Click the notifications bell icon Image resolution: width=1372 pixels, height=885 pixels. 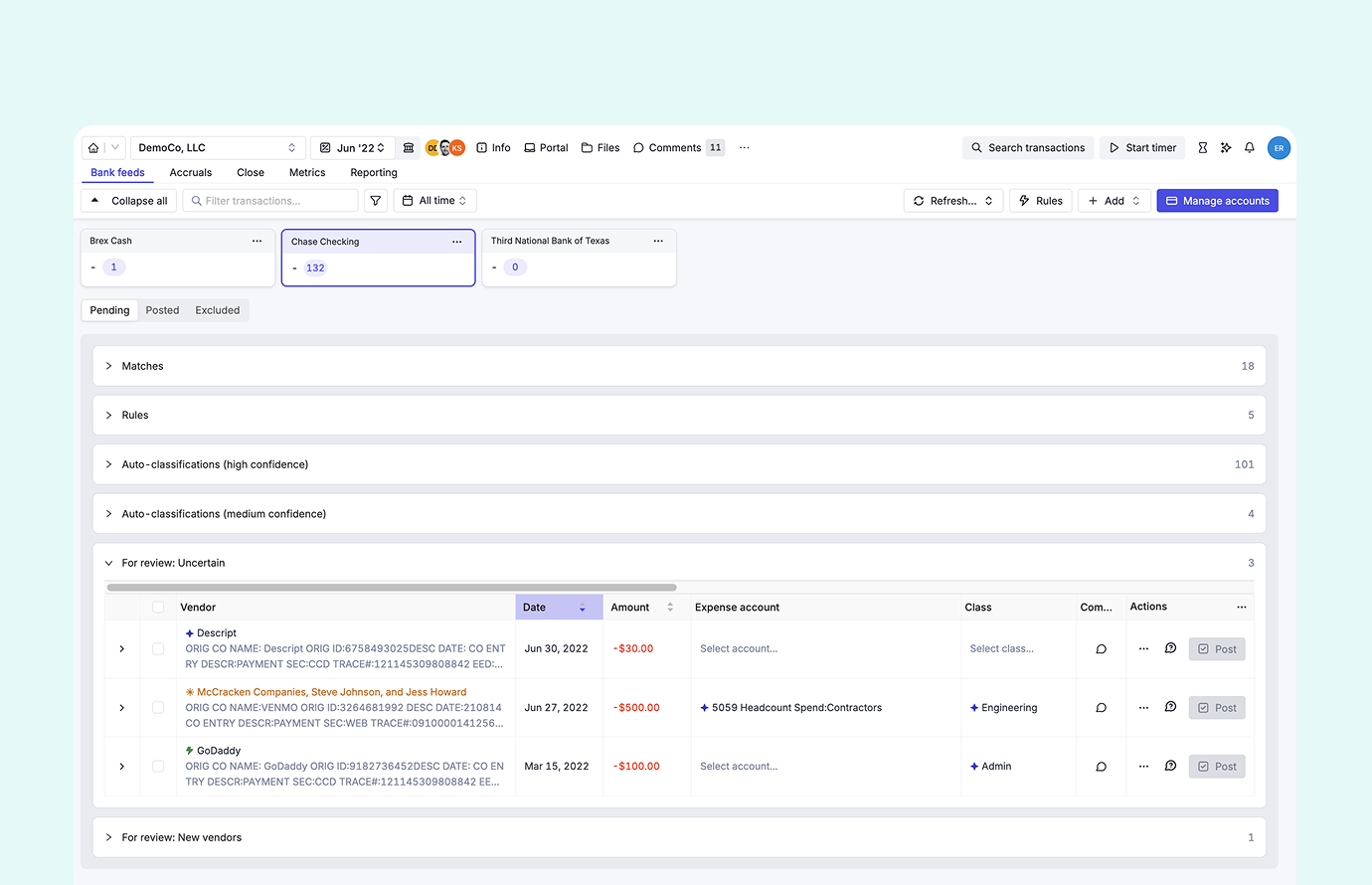pyautogui.click(x=1250, y=148)
